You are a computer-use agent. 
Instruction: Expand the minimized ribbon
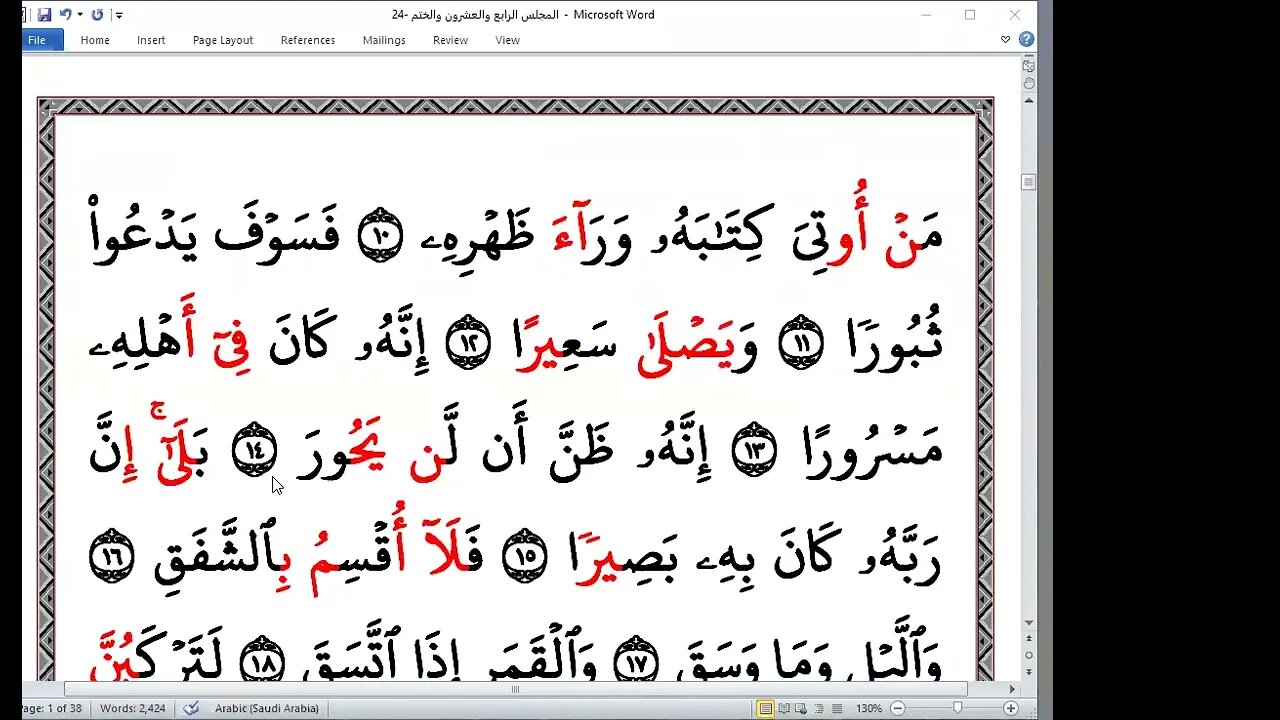pyautogui.click(x=1005, y=40)
